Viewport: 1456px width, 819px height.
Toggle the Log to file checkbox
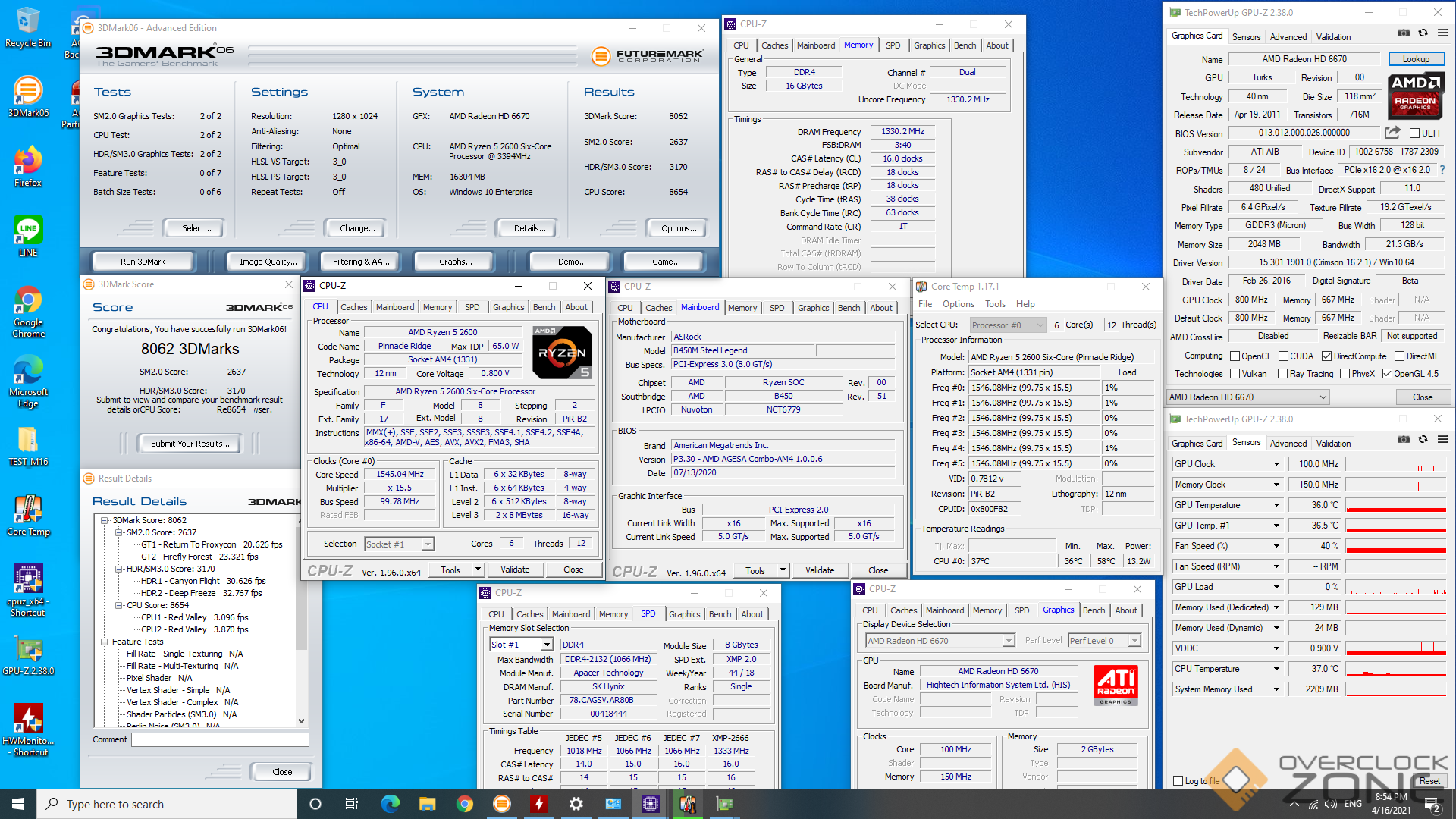1178,781
